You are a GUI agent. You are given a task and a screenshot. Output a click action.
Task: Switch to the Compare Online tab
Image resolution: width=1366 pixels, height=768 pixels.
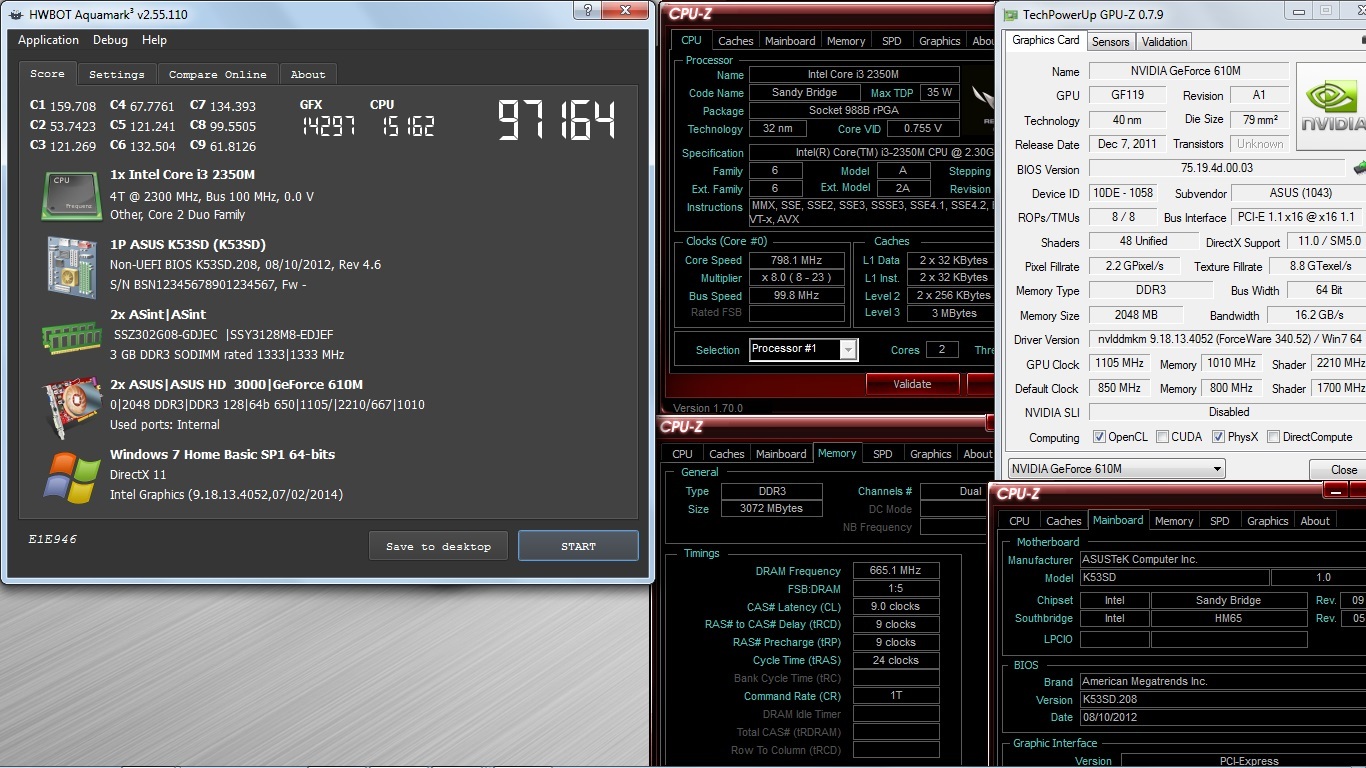(x=218, y=74)
